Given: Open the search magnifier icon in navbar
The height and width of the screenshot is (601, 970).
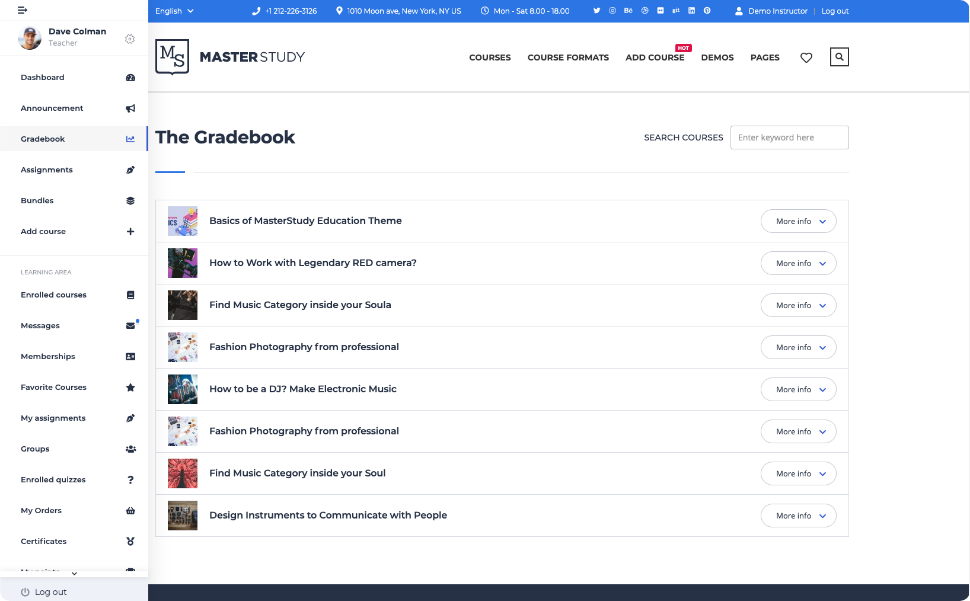Looking at the screenshot, I should pyautogui.click(x=839, y=57).
